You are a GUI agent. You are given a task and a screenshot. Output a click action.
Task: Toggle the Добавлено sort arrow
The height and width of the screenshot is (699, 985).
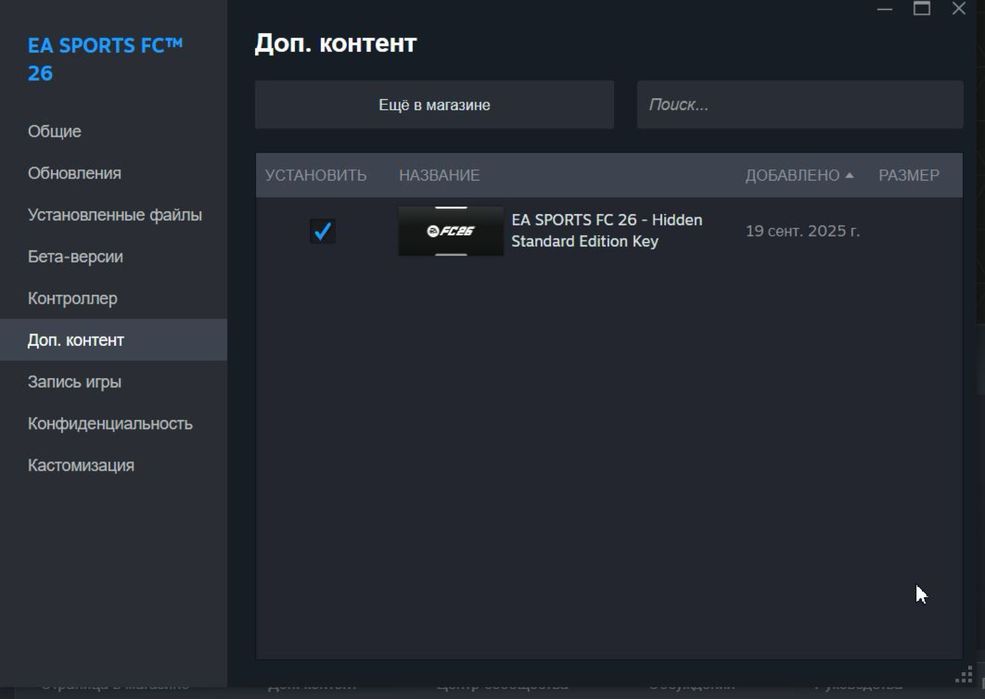[x=849, y=175]
